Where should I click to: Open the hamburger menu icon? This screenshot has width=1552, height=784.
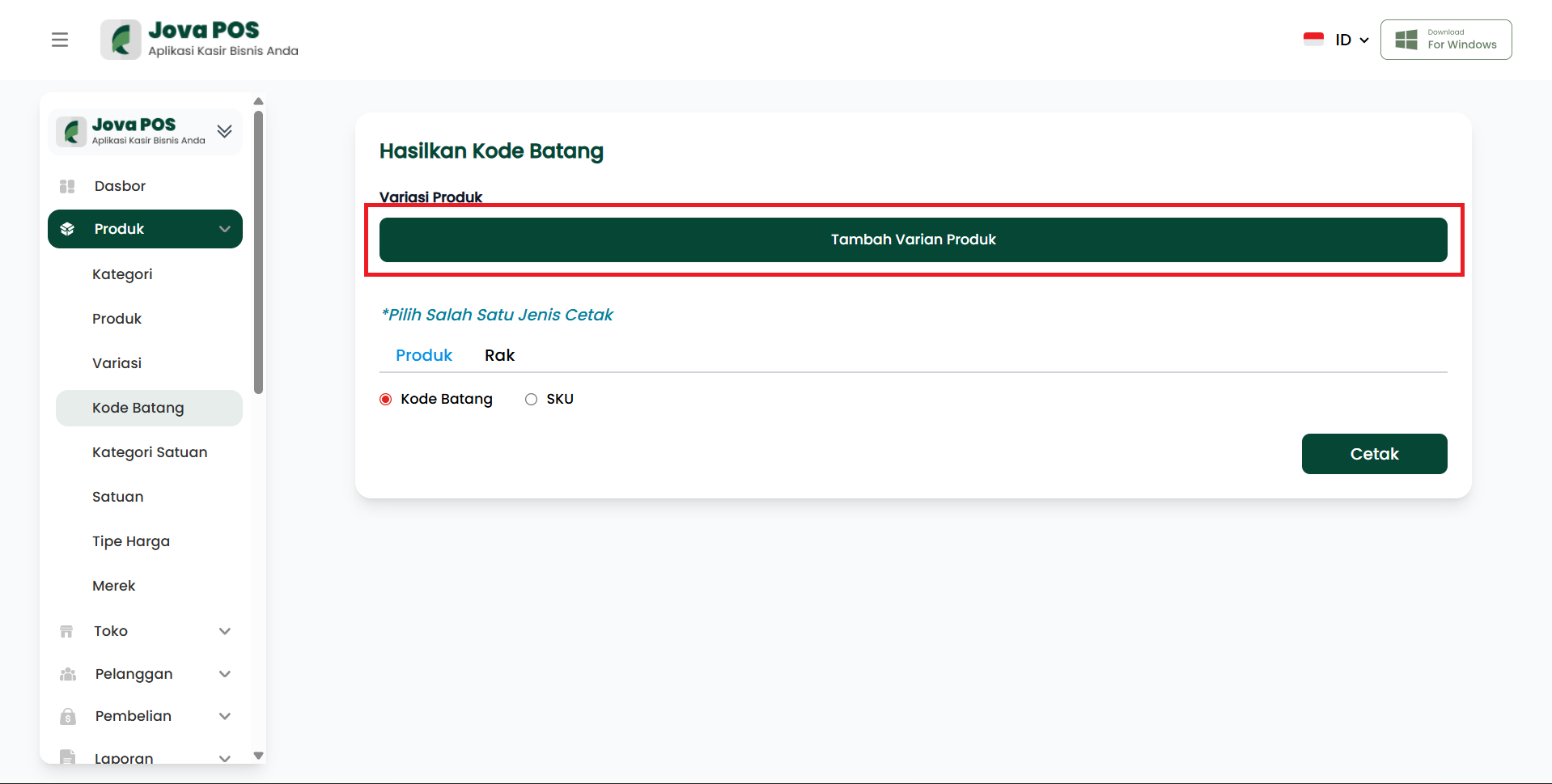coord(60,40)
